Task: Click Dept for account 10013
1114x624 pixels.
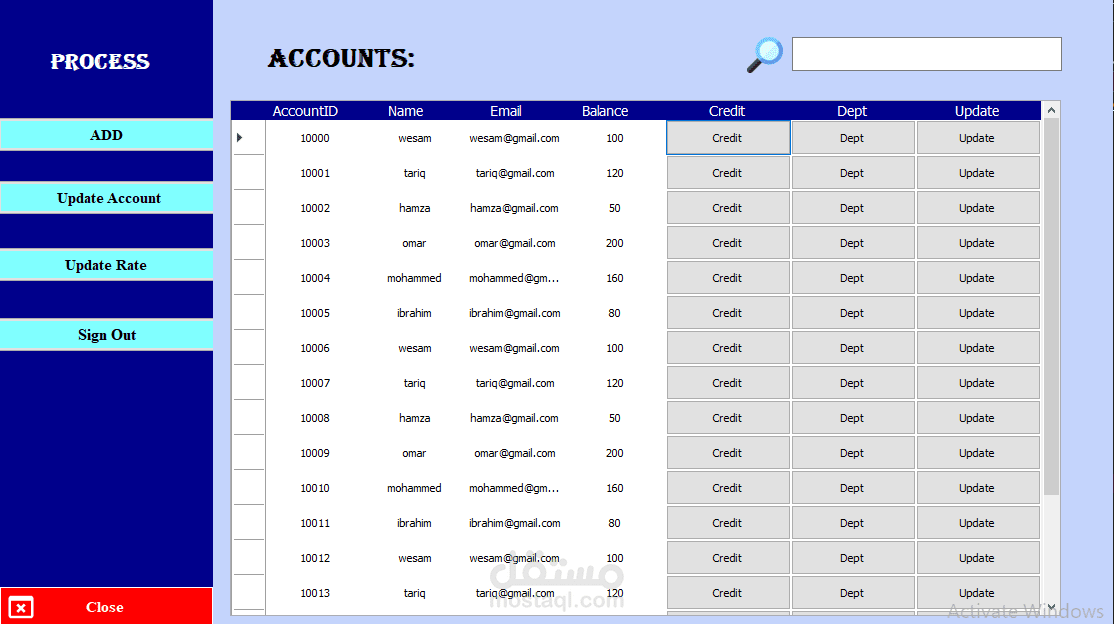Action: pyautogui.click(x=853, y=593)
